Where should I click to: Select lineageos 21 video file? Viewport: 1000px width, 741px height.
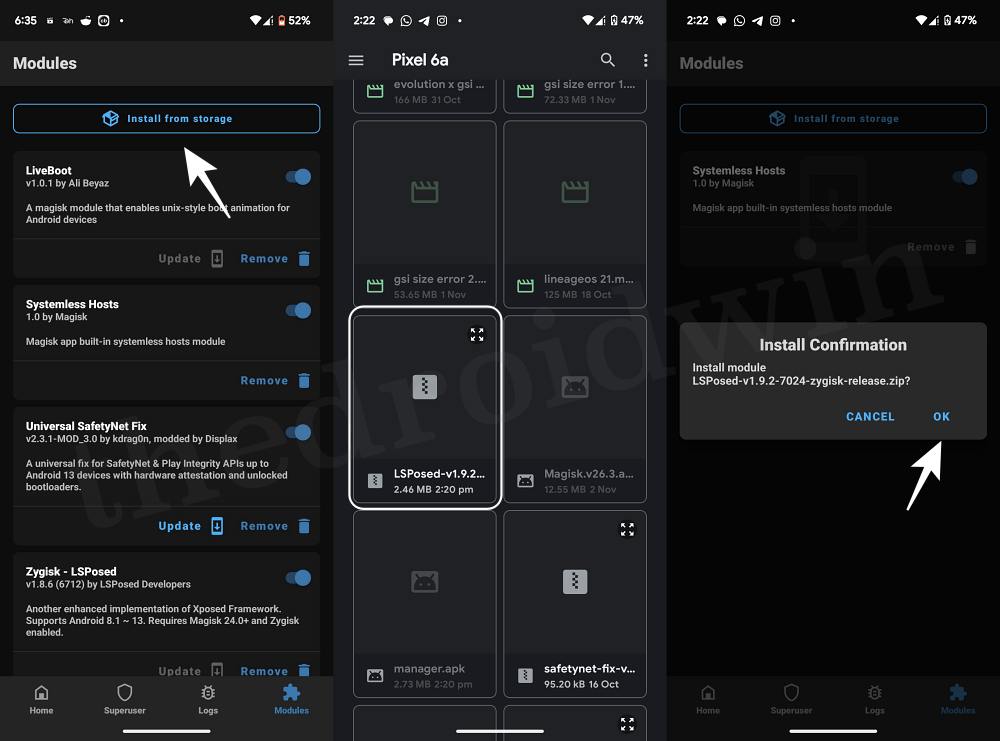(575, 214)
